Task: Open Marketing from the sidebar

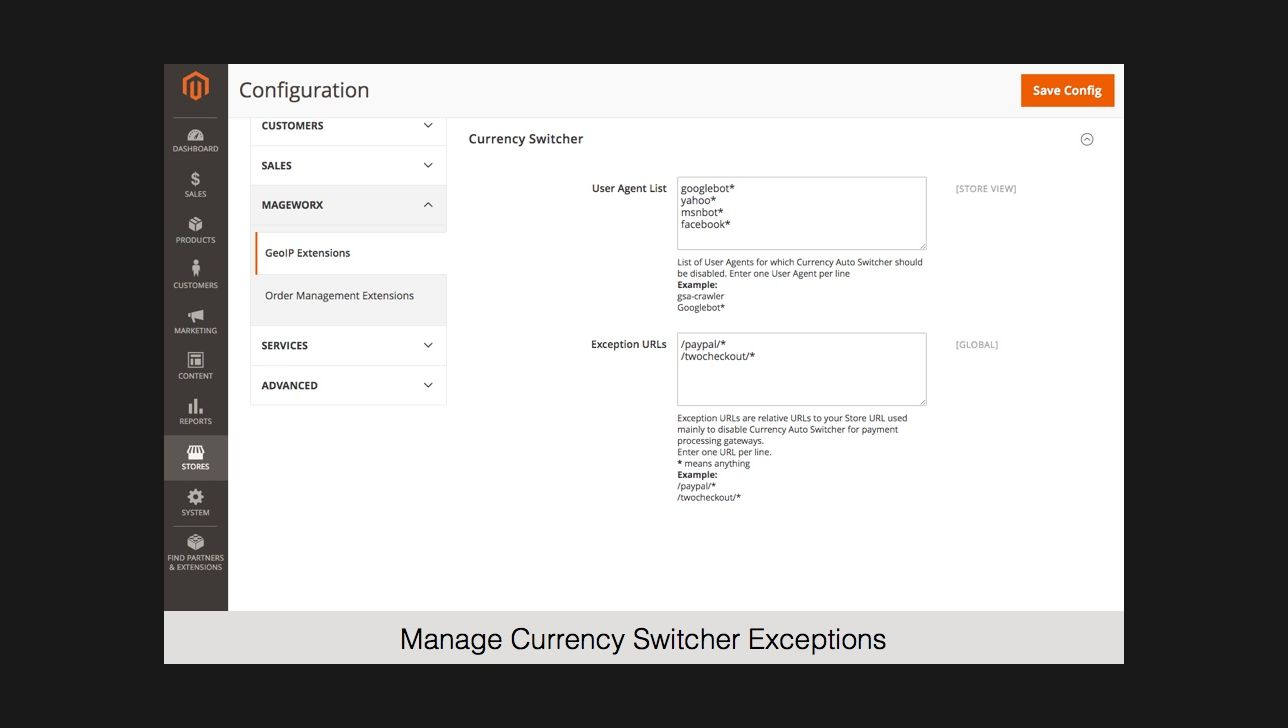Action: (195, 318)
